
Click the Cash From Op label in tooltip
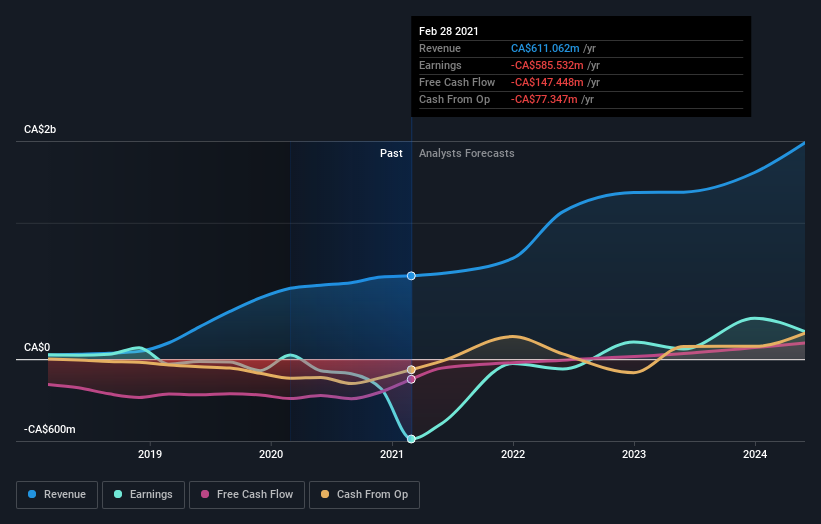point(454,99)
